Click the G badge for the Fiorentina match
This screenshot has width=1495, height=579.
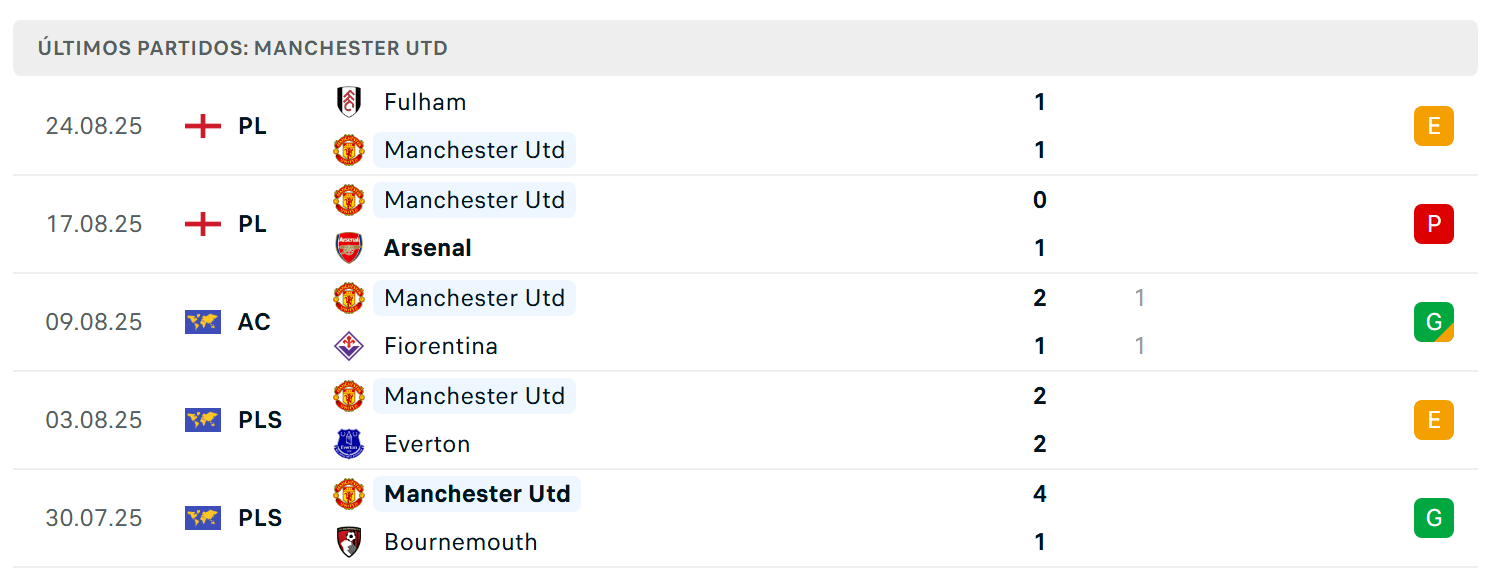point(1433,322)
